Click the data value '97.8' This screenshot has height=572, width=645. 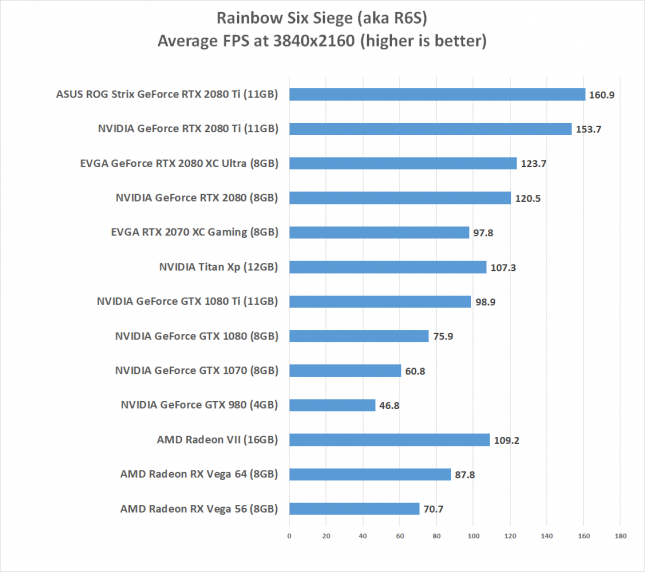[483, 233]
